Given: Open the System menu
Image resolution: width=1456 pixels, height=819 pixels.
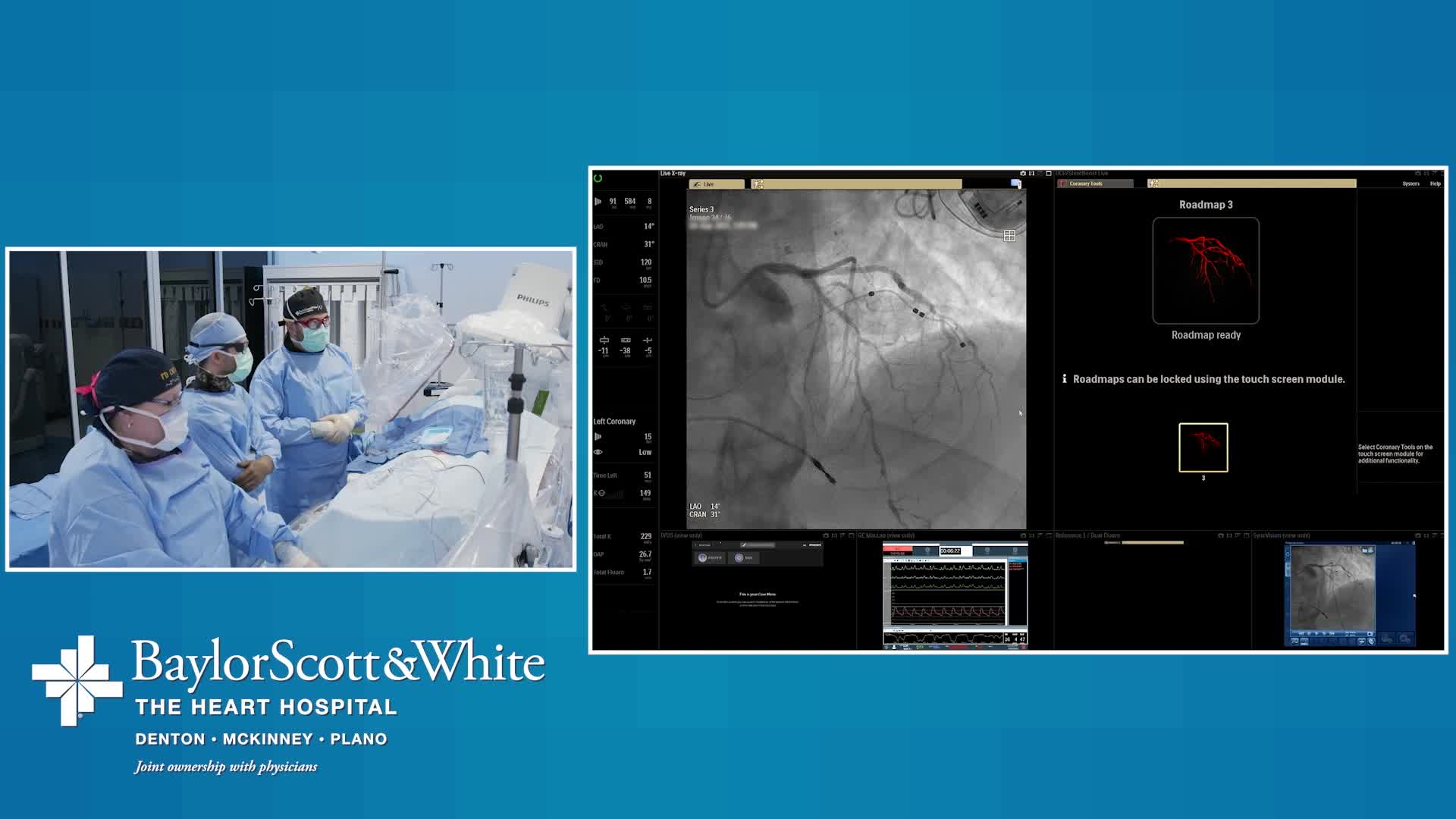Looking at the screenshot, I should click(x=1410, y=184).
